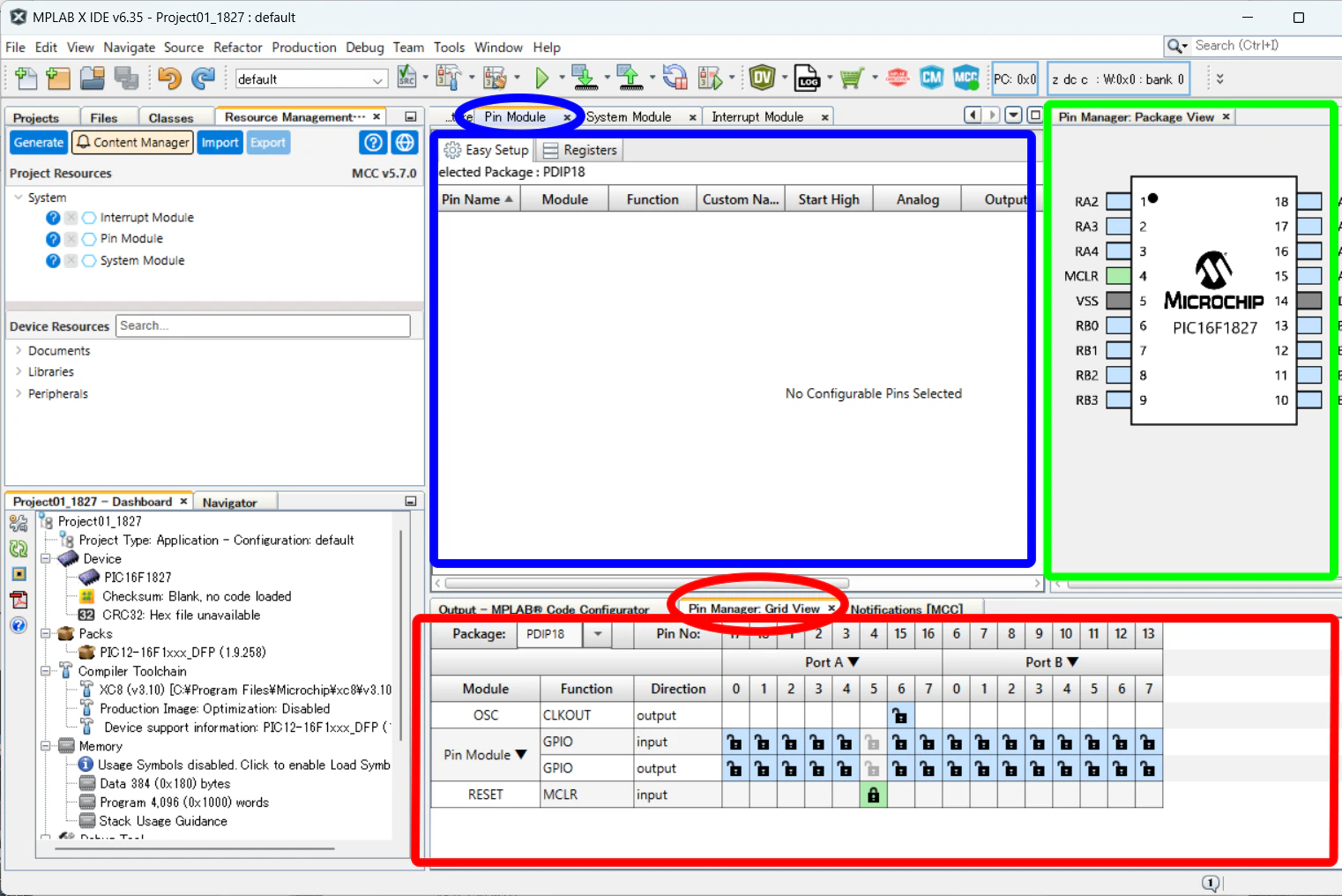Sort by the Pin Name column header
The width and height of the screenshot is (1342, 896).
(479, 199)
